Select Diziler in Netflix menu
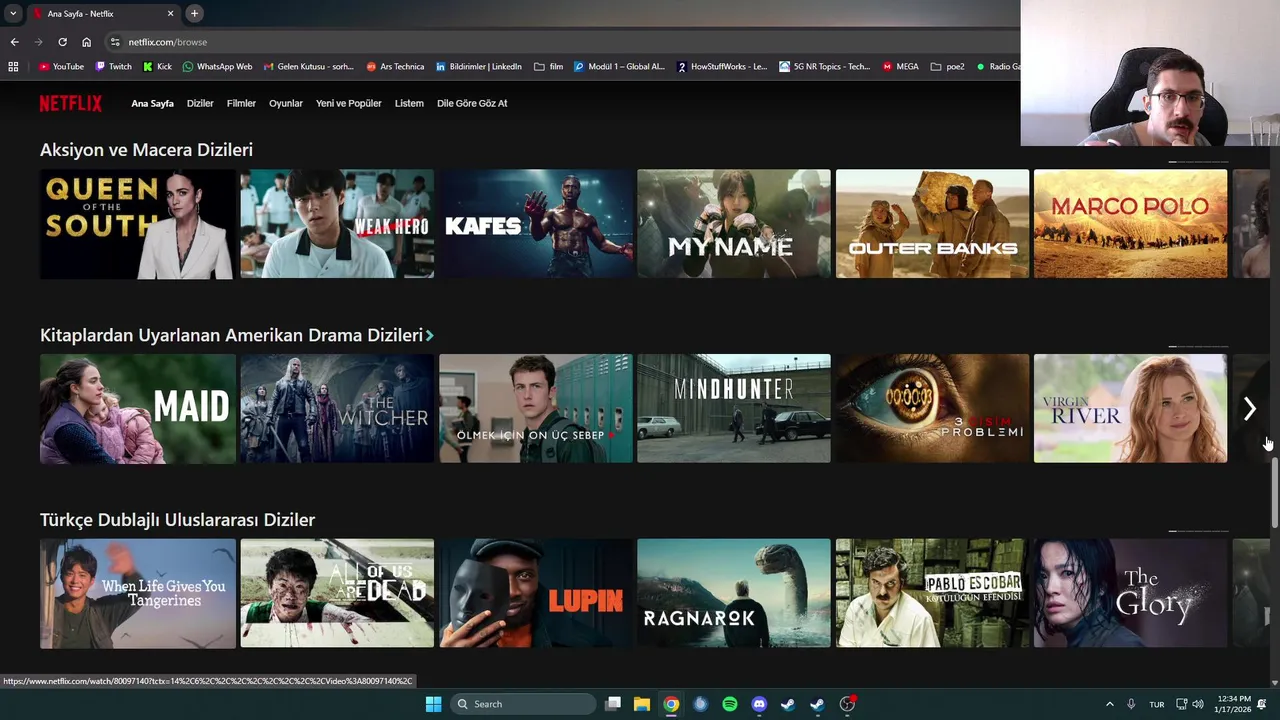The image size is (1280, 720). point(200,103)
